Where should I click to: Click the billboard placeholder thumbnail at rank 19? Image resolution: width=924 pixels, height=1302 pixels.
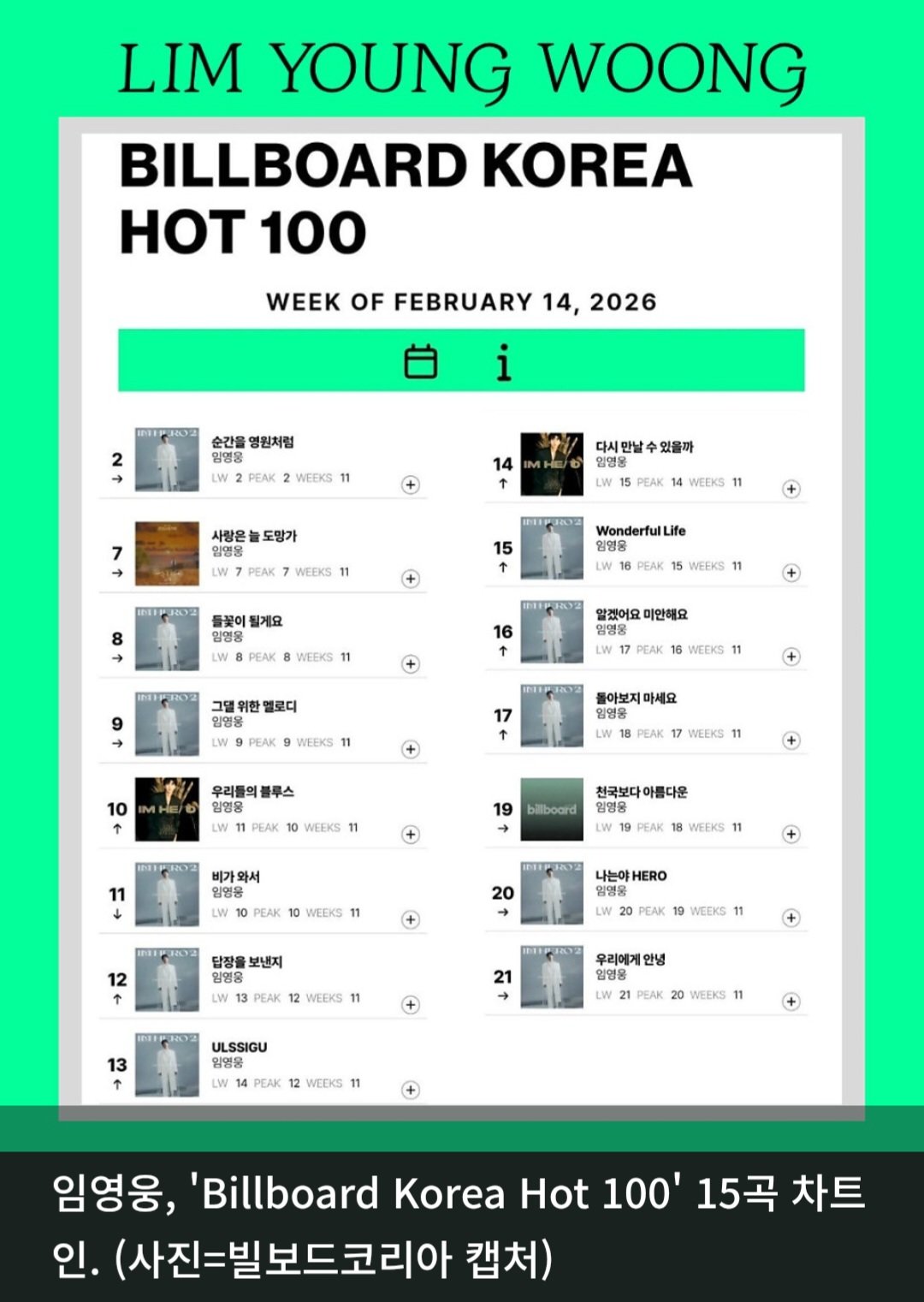coord(552,810)
